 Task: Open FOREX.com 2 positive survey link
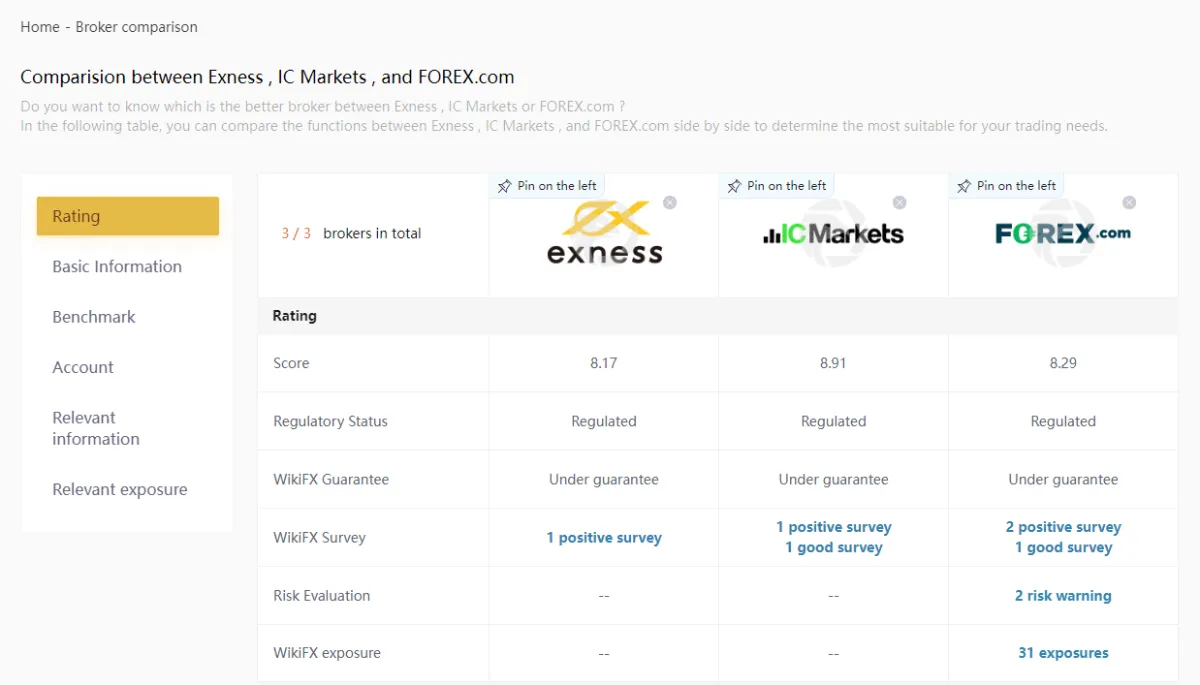pos(1063,527)
